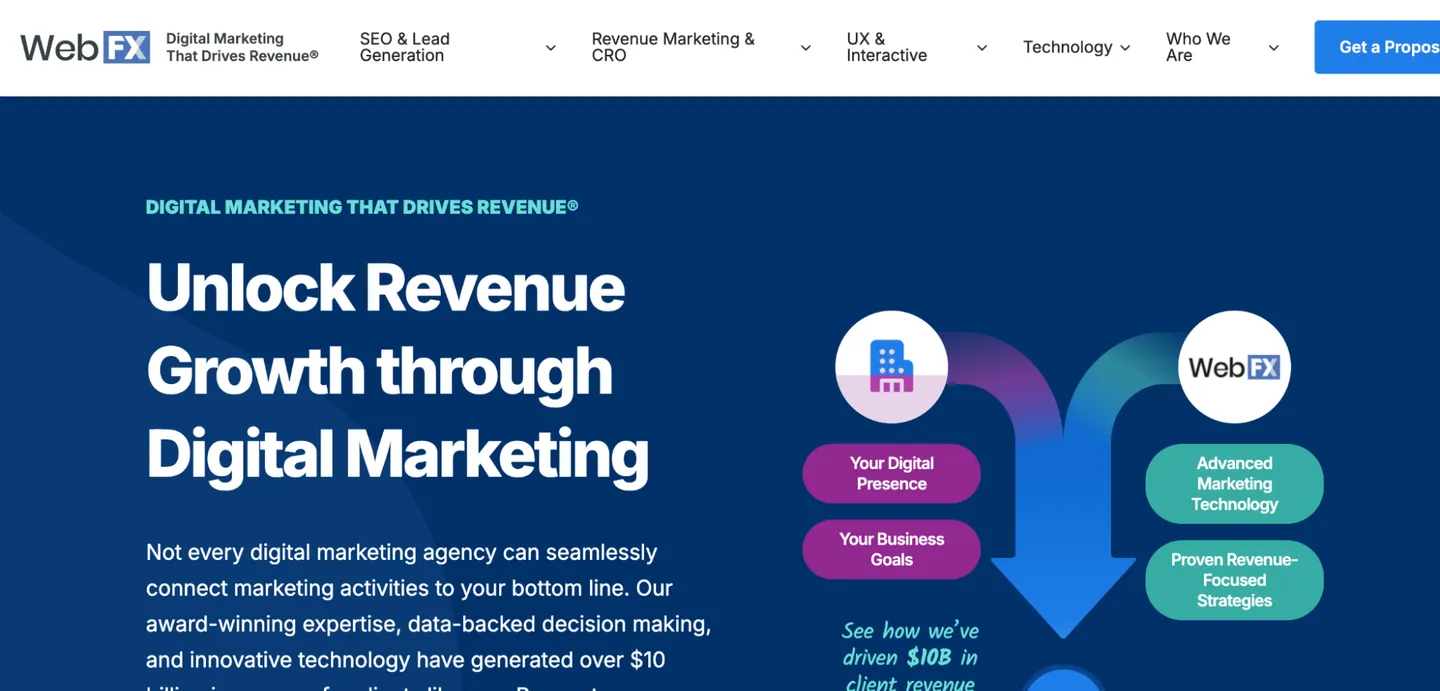Image resolution: width=1440 pixels, height=691 pixels.
Task: Open the Revenue Marketing & CRO menu
Action: [x=672, y=47]
